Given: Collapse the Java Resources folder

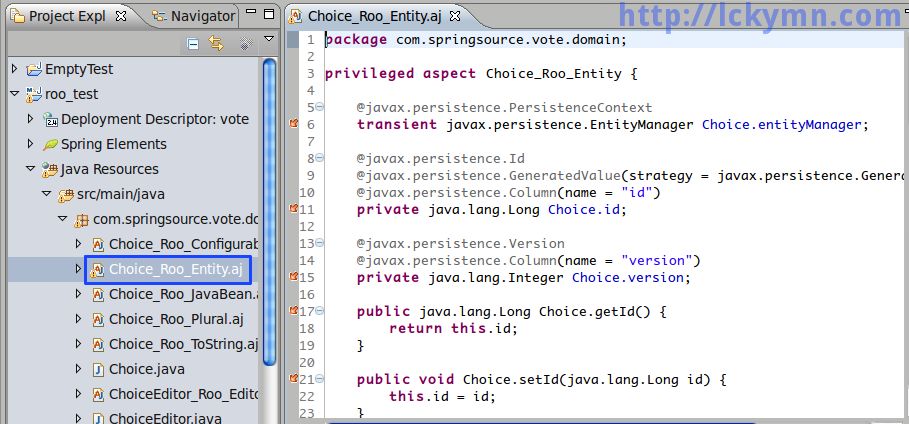Looking at the screenshot, I should 31,169.
